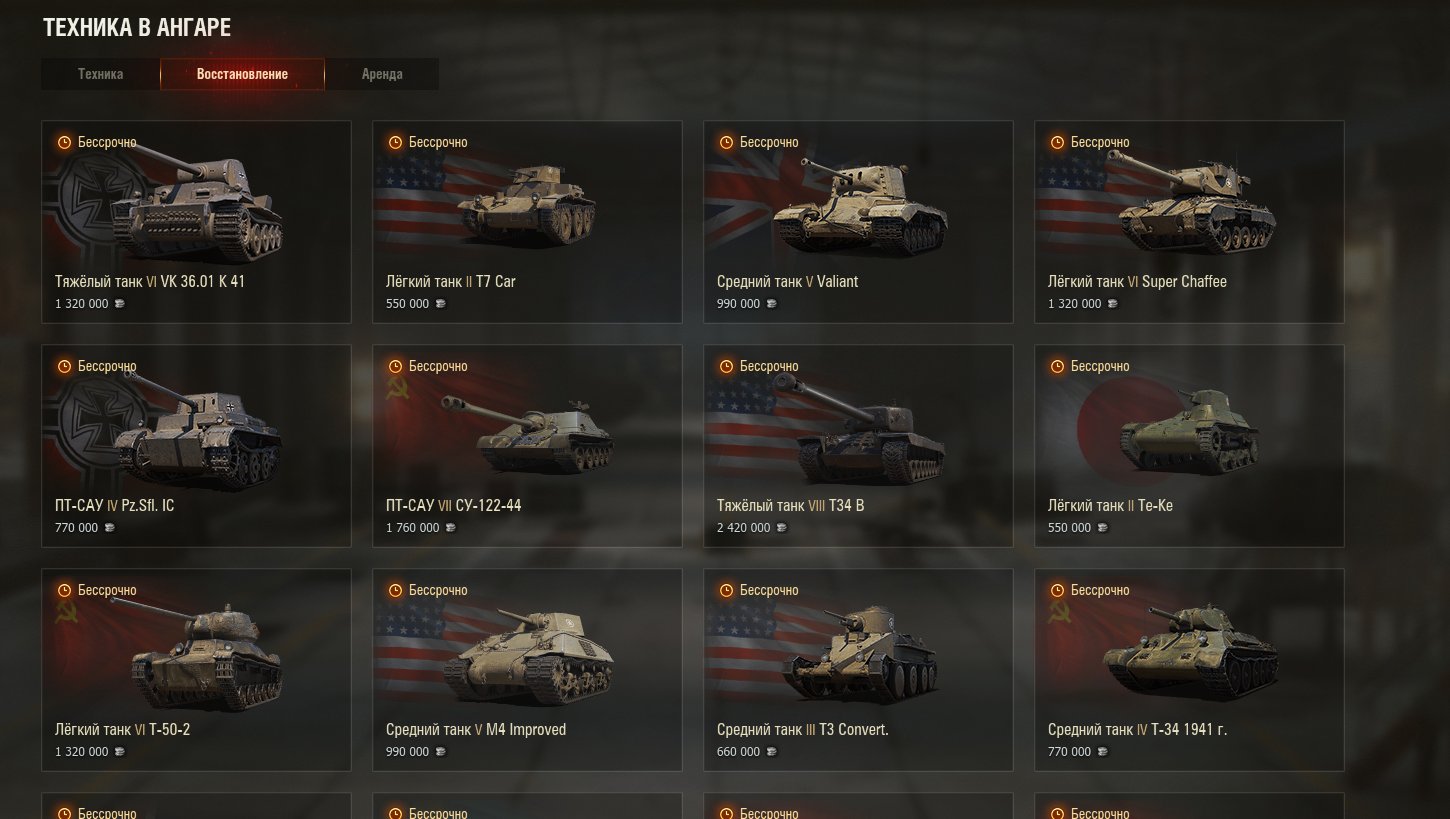Click the clock icon on T7 Car card

396,142
